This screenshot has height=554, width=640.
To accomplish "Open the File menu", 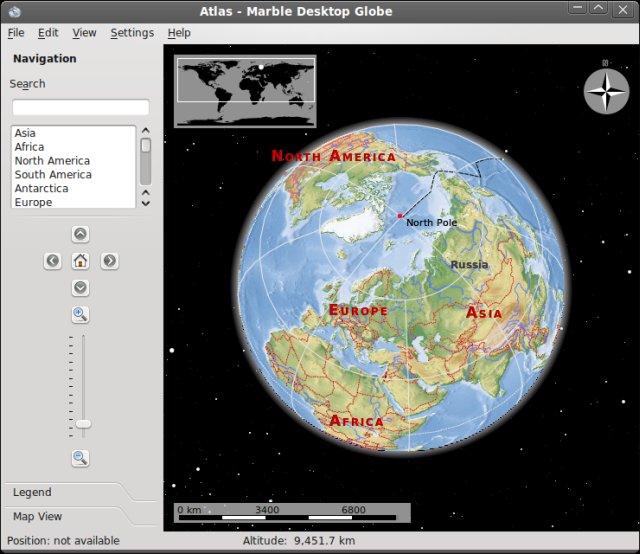I will coord(16,33).
